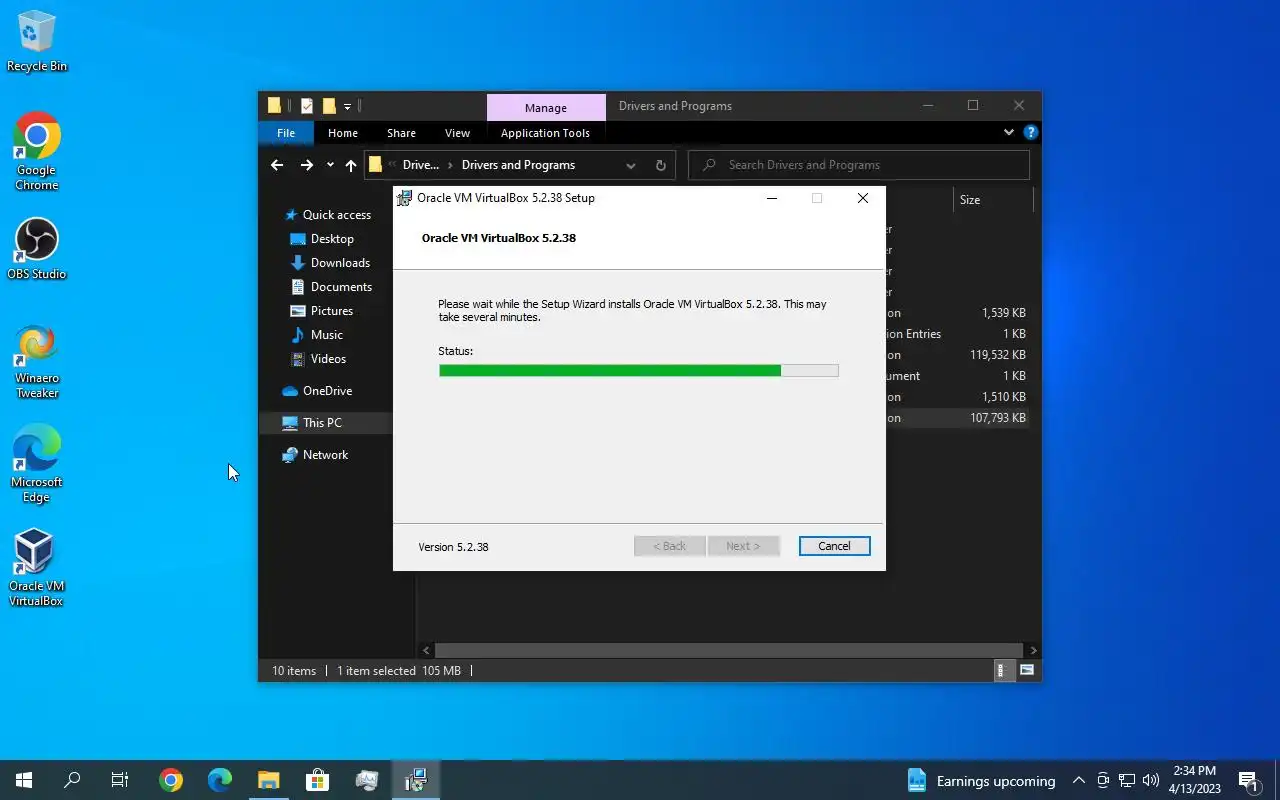Go up one folder level
1280x800 pixels.
click(351, 165)
